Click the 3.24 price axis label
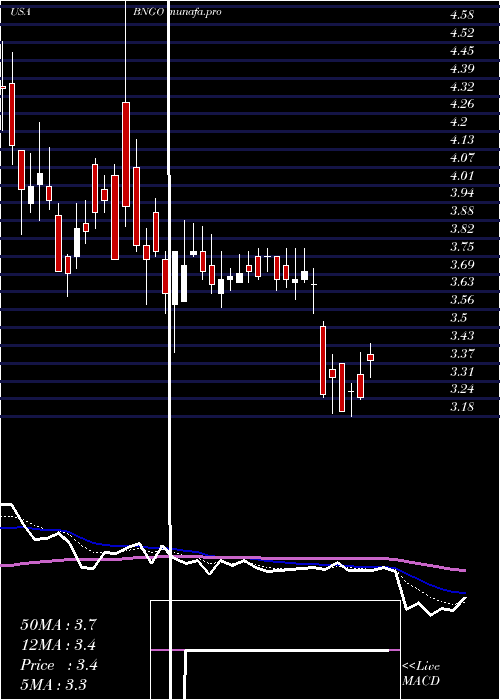The image size is (500, 700). 462,388
